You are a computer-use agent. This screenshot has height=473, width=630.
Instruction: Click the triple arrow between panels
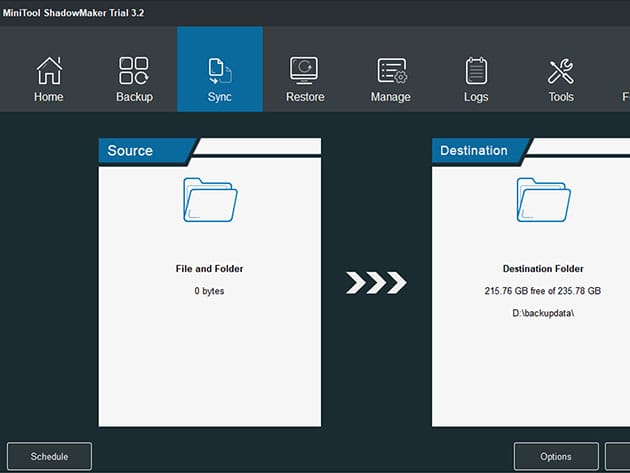(376, 284)
